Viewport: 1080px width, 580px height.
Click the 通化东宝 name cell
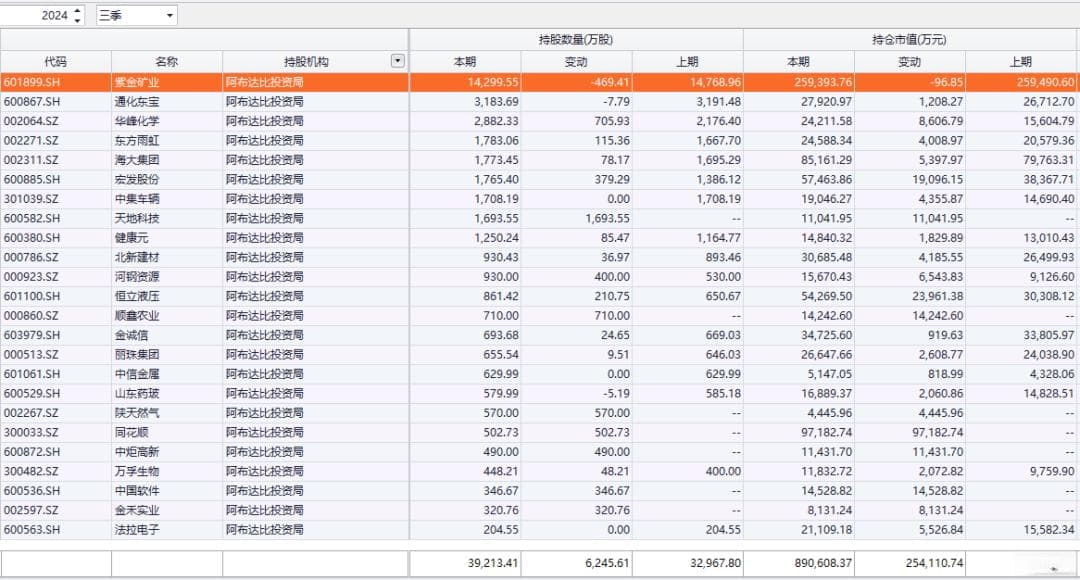tap(167, 101)
